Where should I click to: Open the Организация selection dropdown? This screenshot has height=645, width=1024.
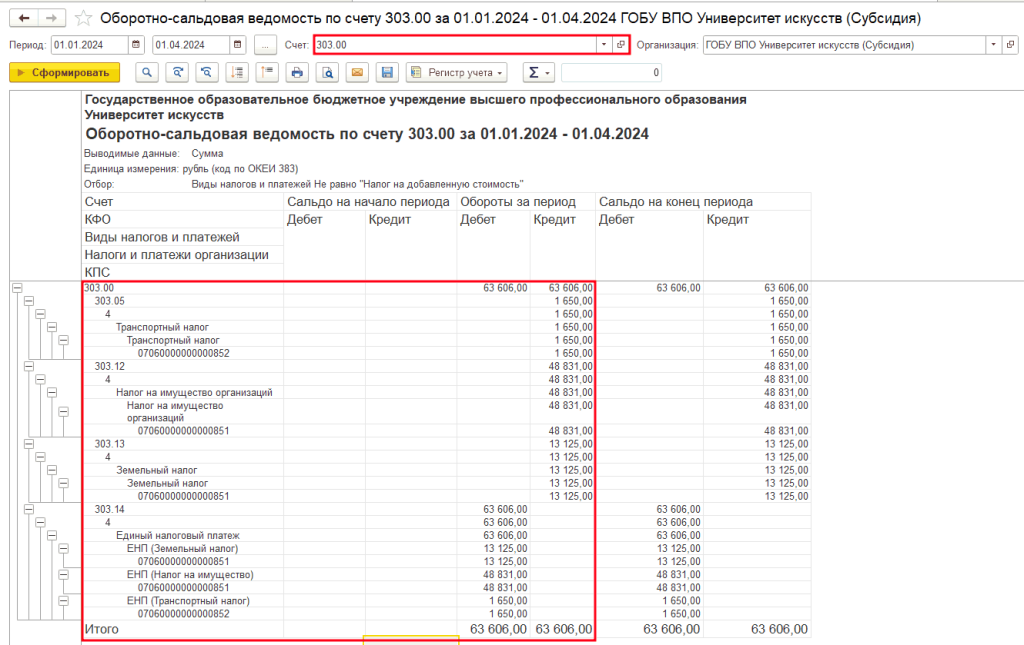pyautogui.click(x=993, y=44)
